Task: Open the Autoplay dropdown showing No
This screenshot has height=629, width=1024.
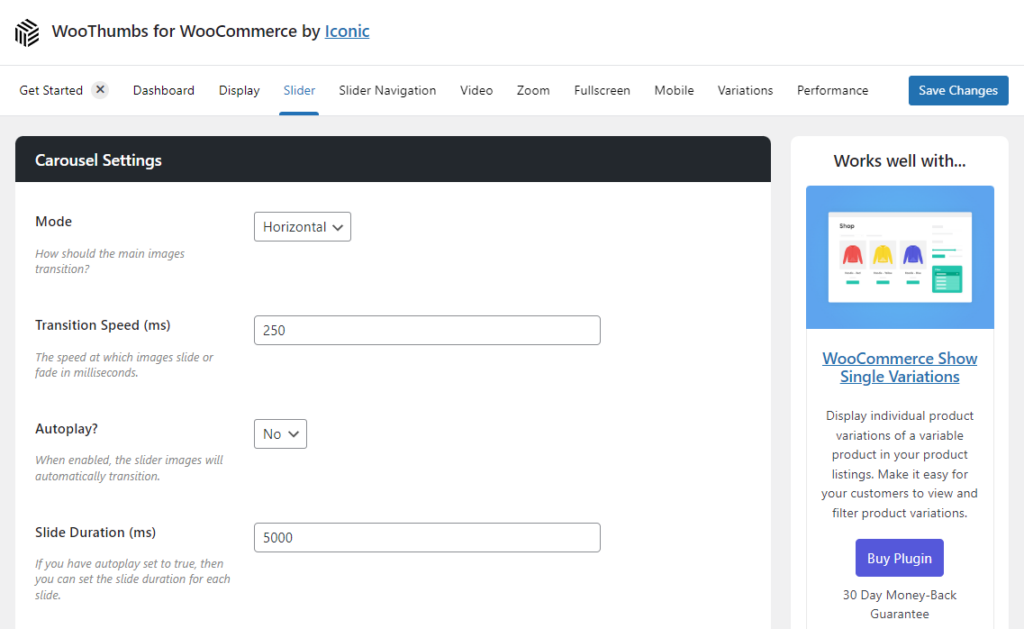Action: pyautogui.click(x=280, y=434)
